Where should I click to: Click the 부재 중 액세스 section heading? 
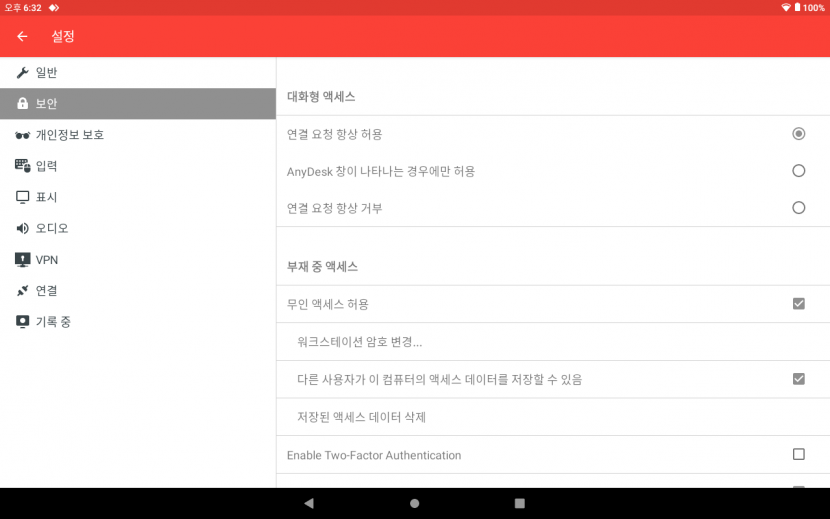(322, 266)
